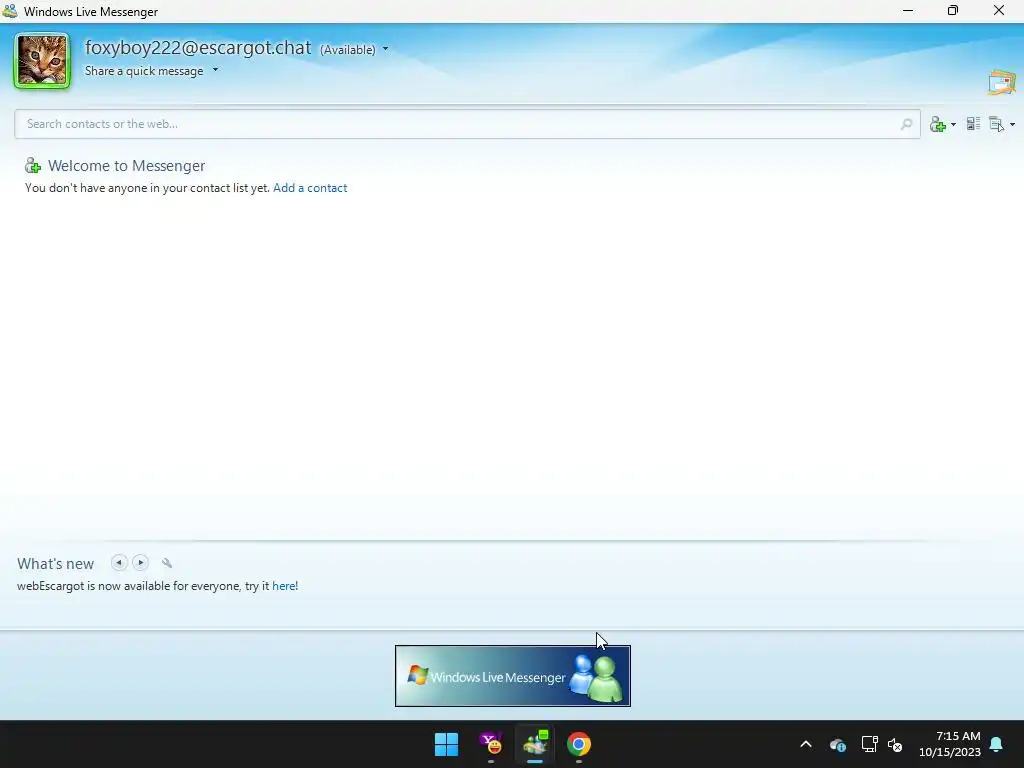The image size is (1024, 768).
Task: Close the Windows Live Messenger window
Action: (999, 10)
